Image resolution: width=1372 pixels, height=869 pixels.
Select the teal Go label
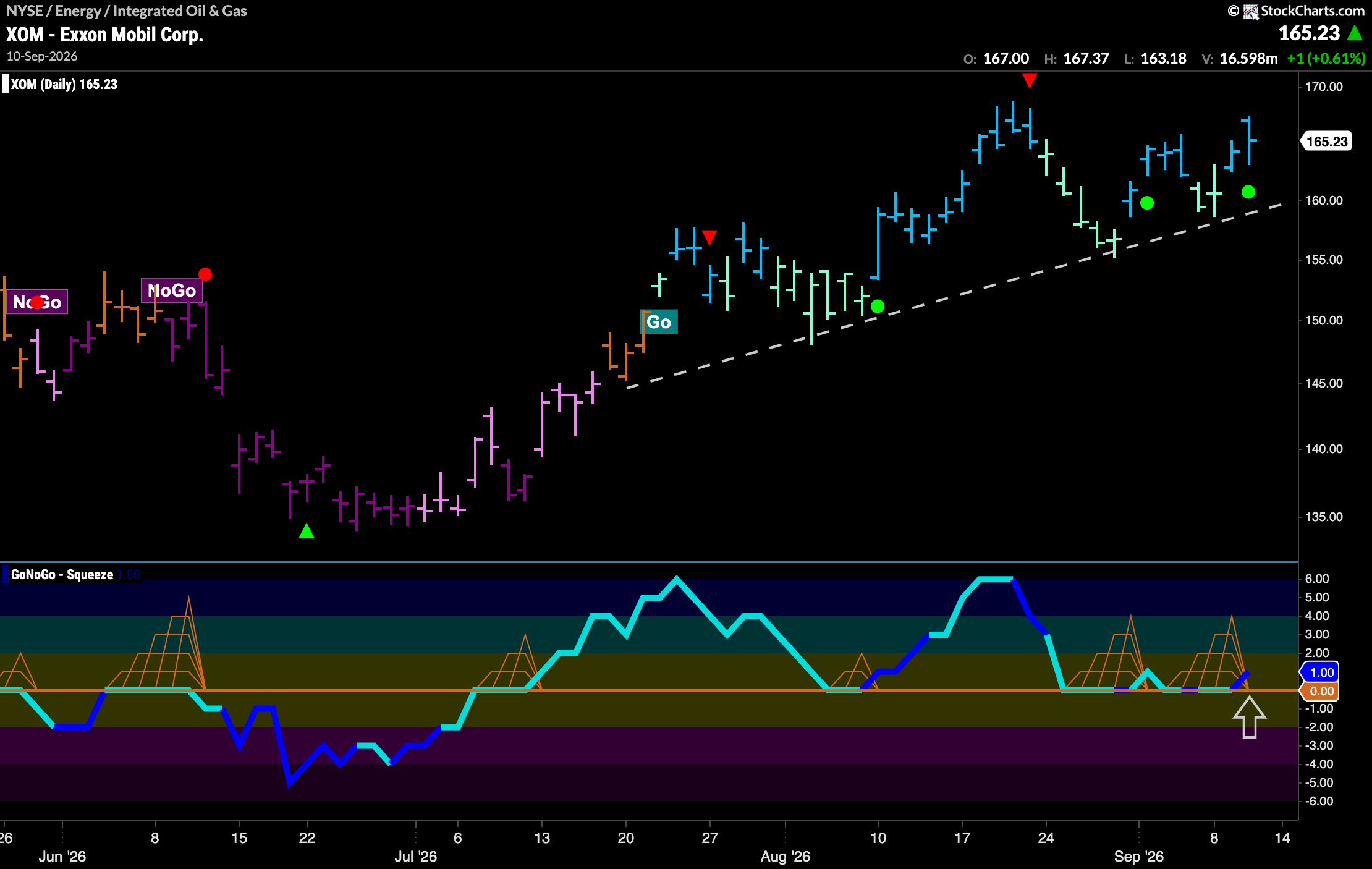pyautogui.click(x=659, y=322)
